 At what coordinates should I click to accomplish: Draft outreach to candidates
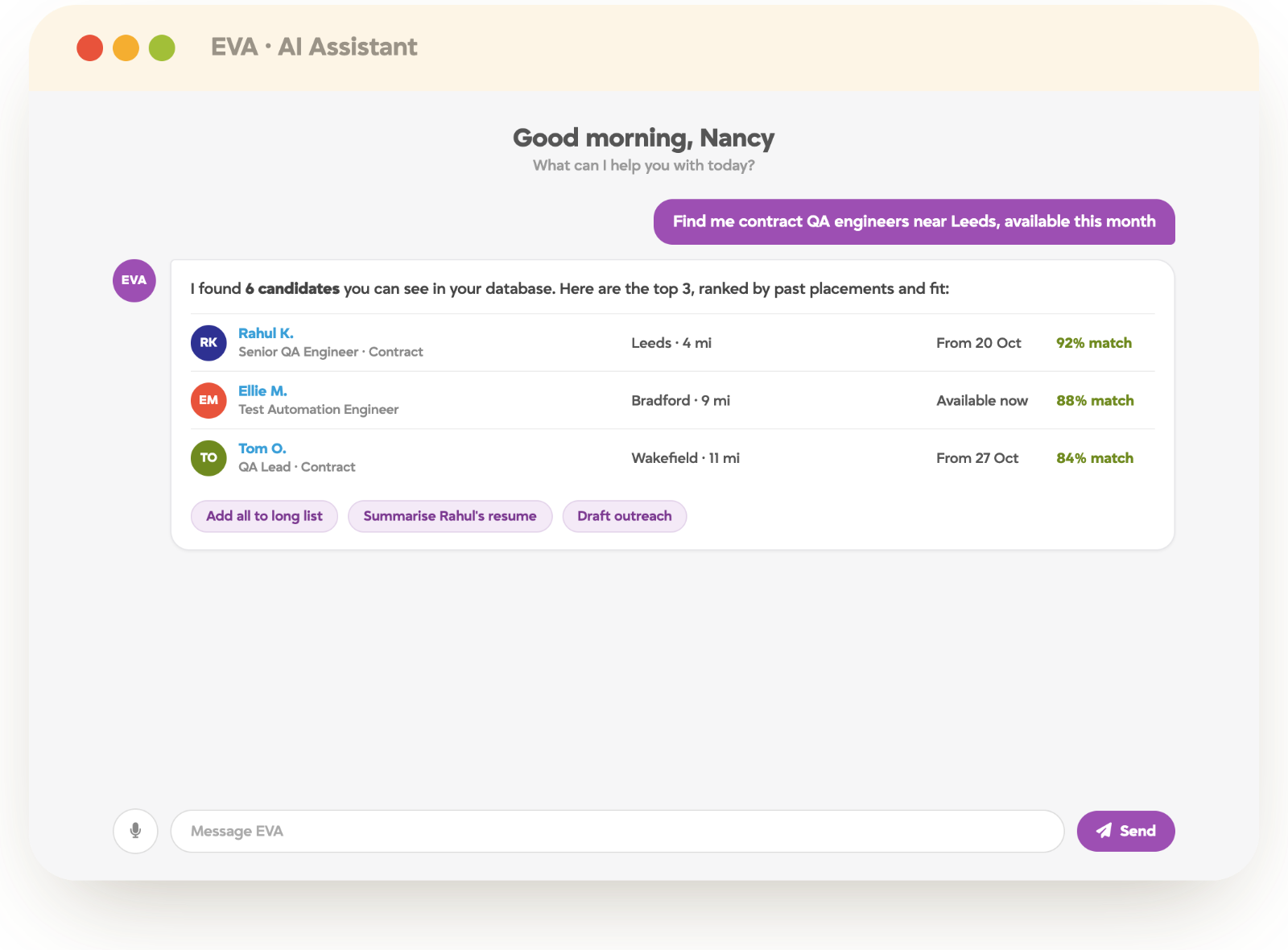point(625,516)
